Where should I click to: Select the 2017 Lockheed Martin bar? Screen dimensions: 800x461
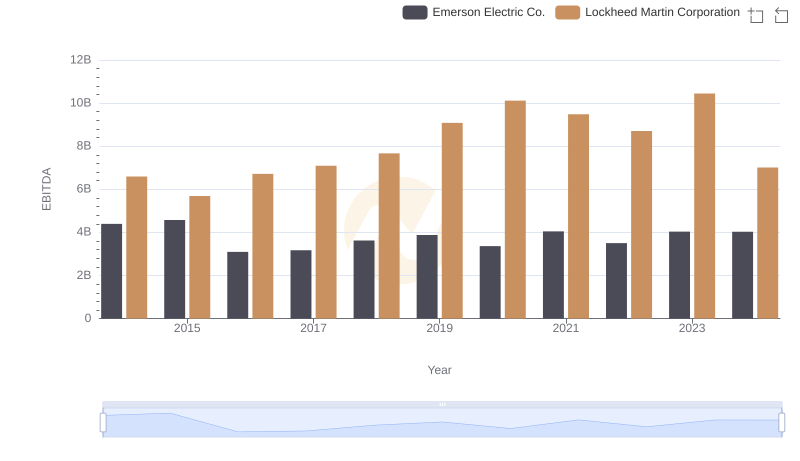tap(326, 242)
